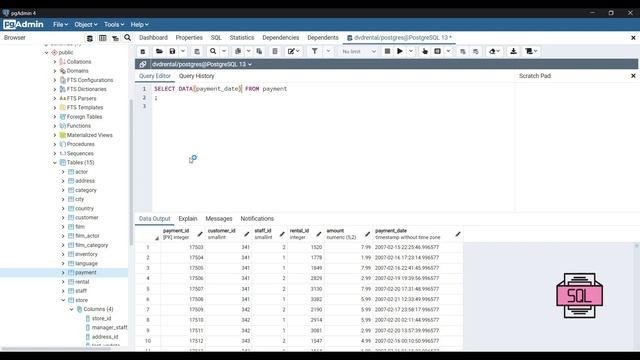Switch to the Dashboard tab
This screenshot has height=360, width=640.
153,38
